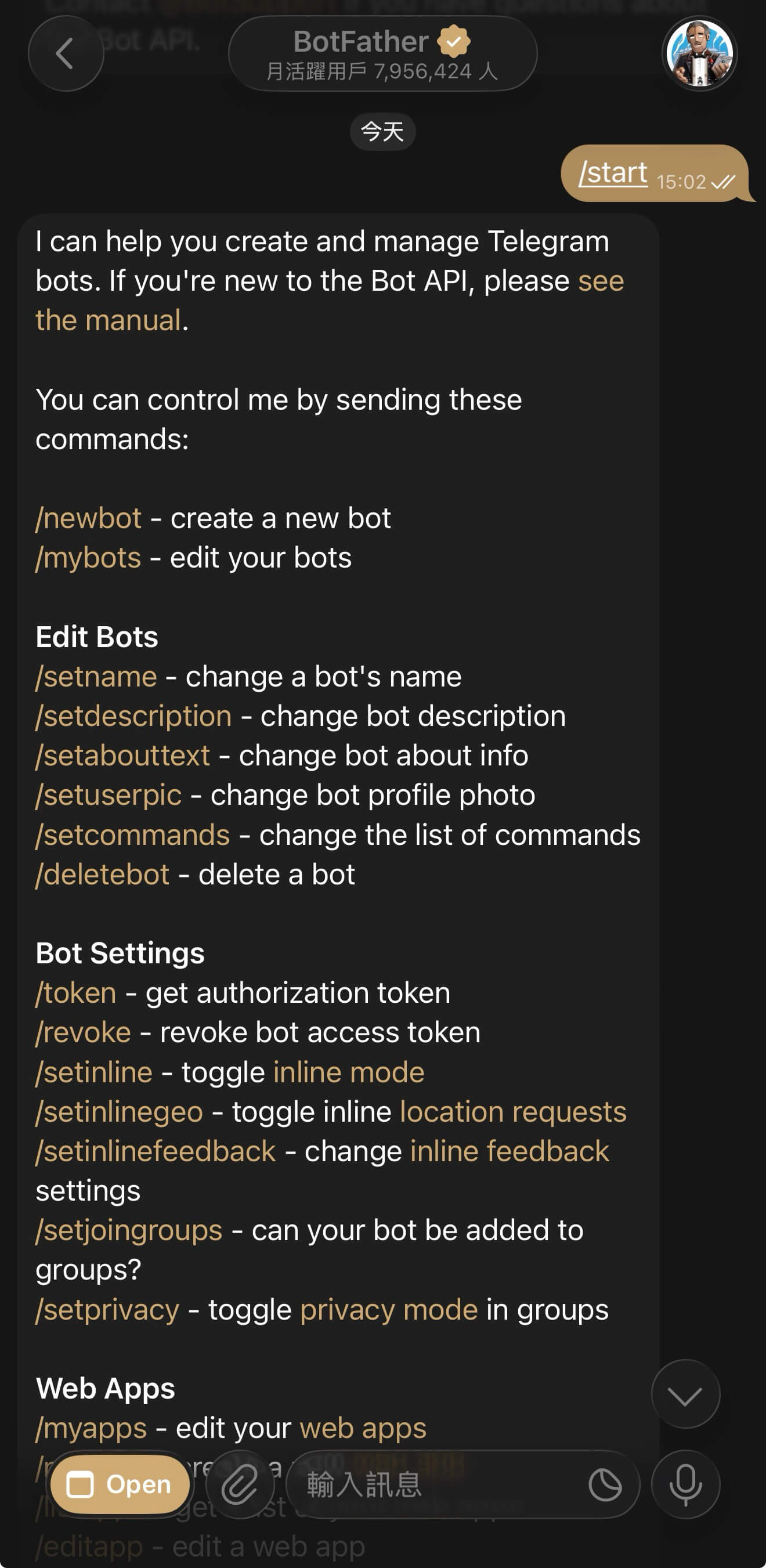The image size is (766, 1568).
Task: Select the /setuserpic command
Action: (109, 796)
